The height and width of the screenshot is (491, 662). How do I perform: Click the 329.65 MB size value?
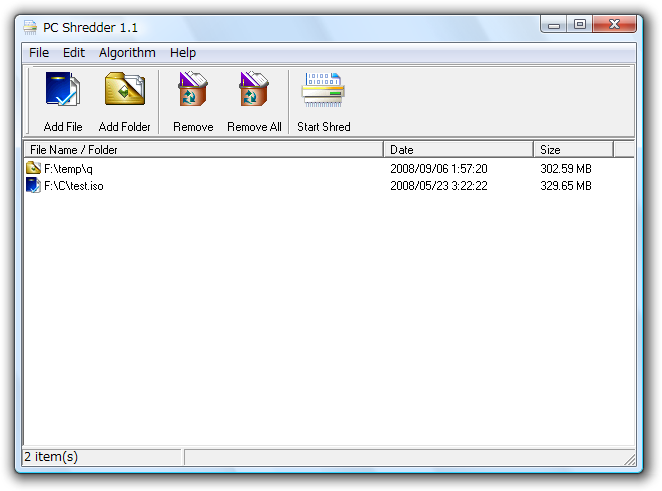click(566, 186)
